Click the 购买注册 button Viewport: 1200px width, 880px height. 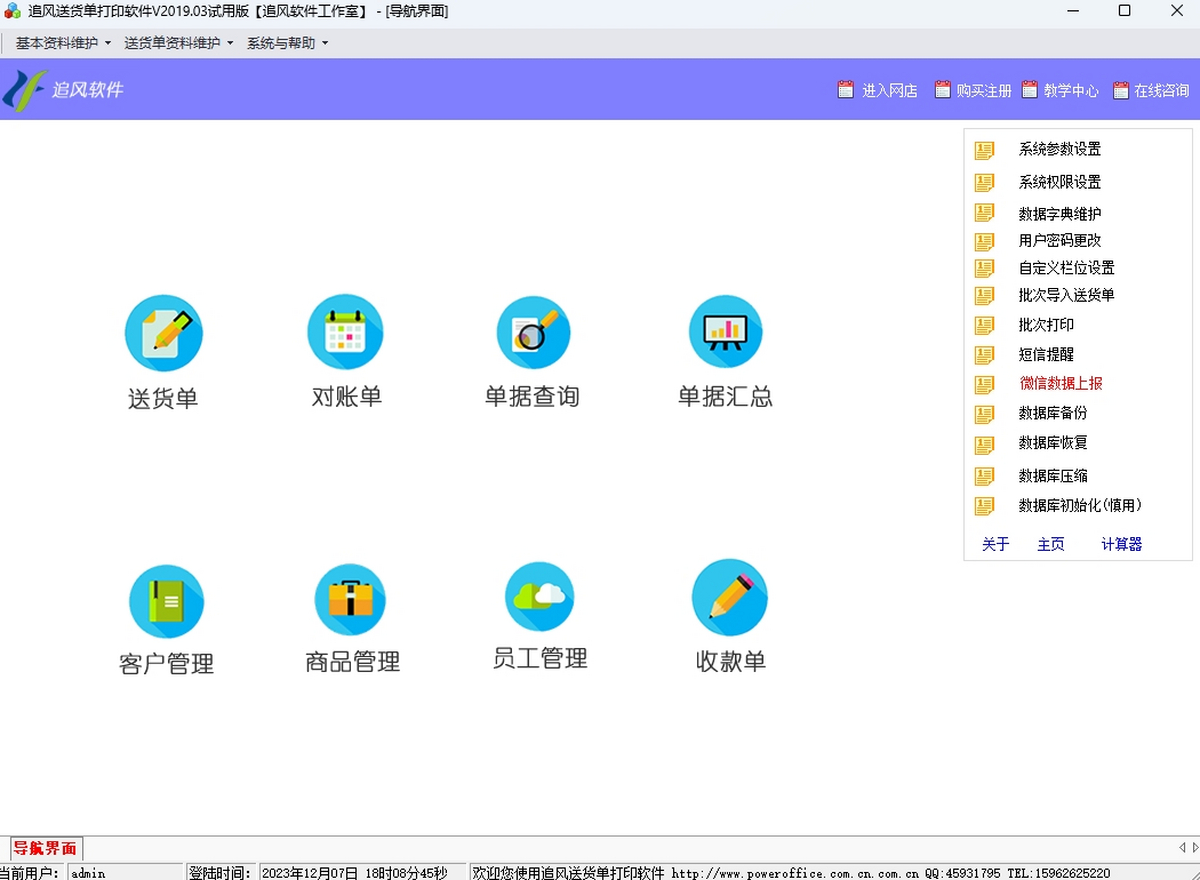(973, 90)
